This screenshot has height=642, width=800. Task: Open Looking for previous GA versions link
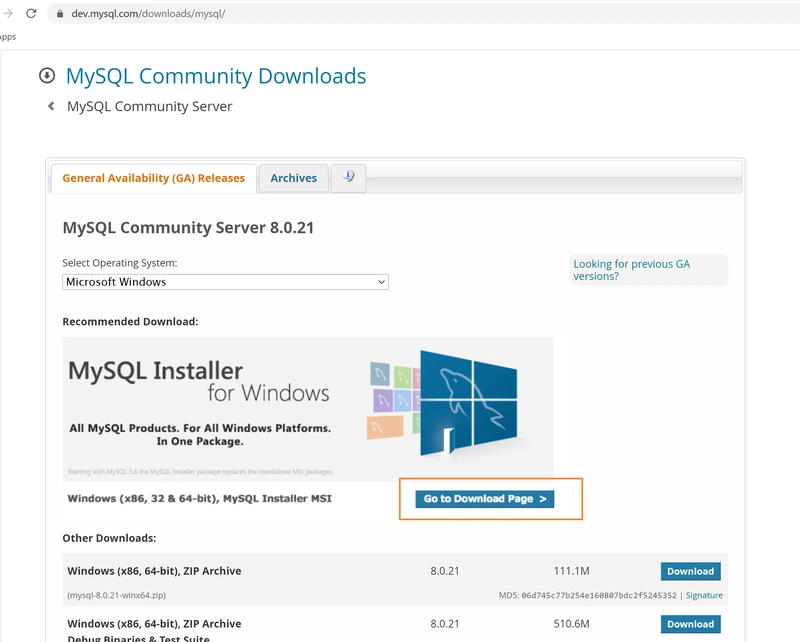[x=631, y=270]
